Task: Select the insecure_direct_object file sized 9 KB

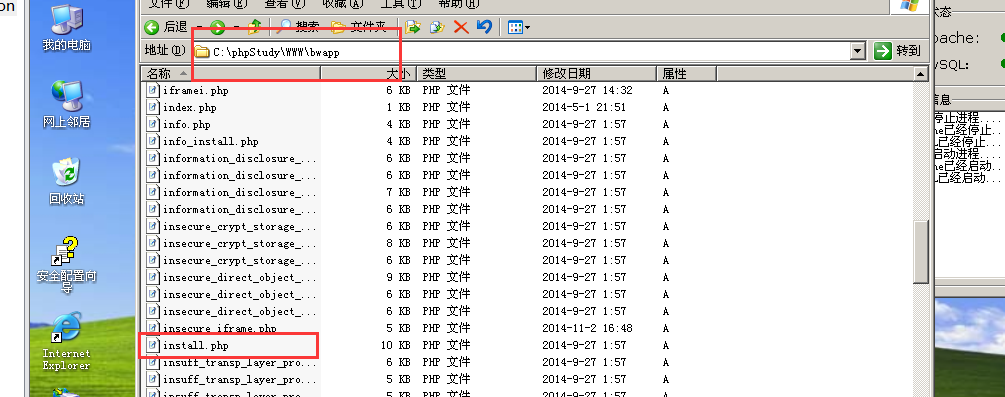Action: click(240, 278)
